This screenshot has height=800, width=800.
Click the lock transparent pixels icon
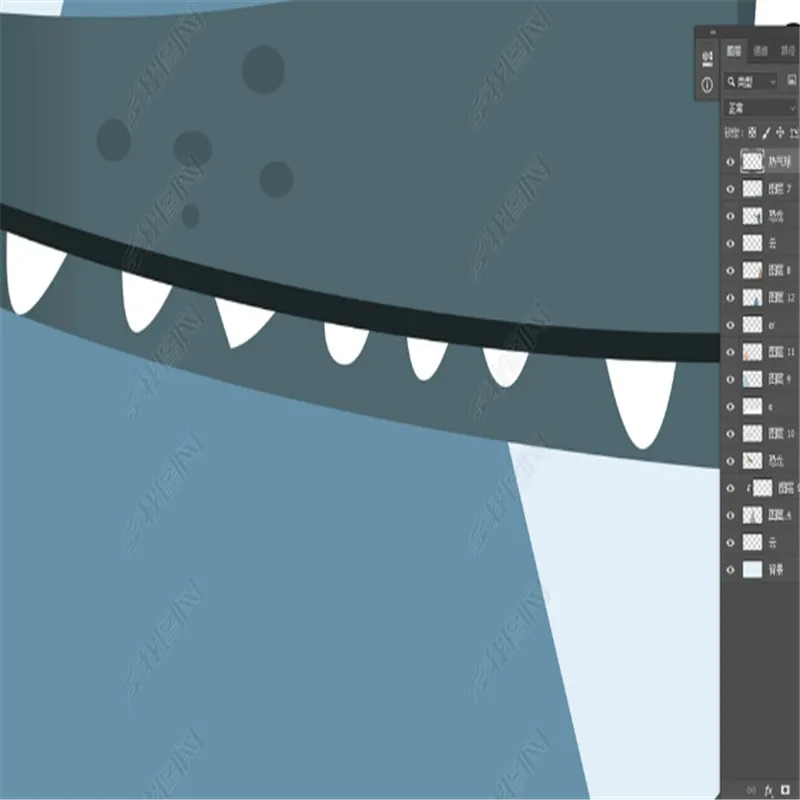[x=753, y=133]
